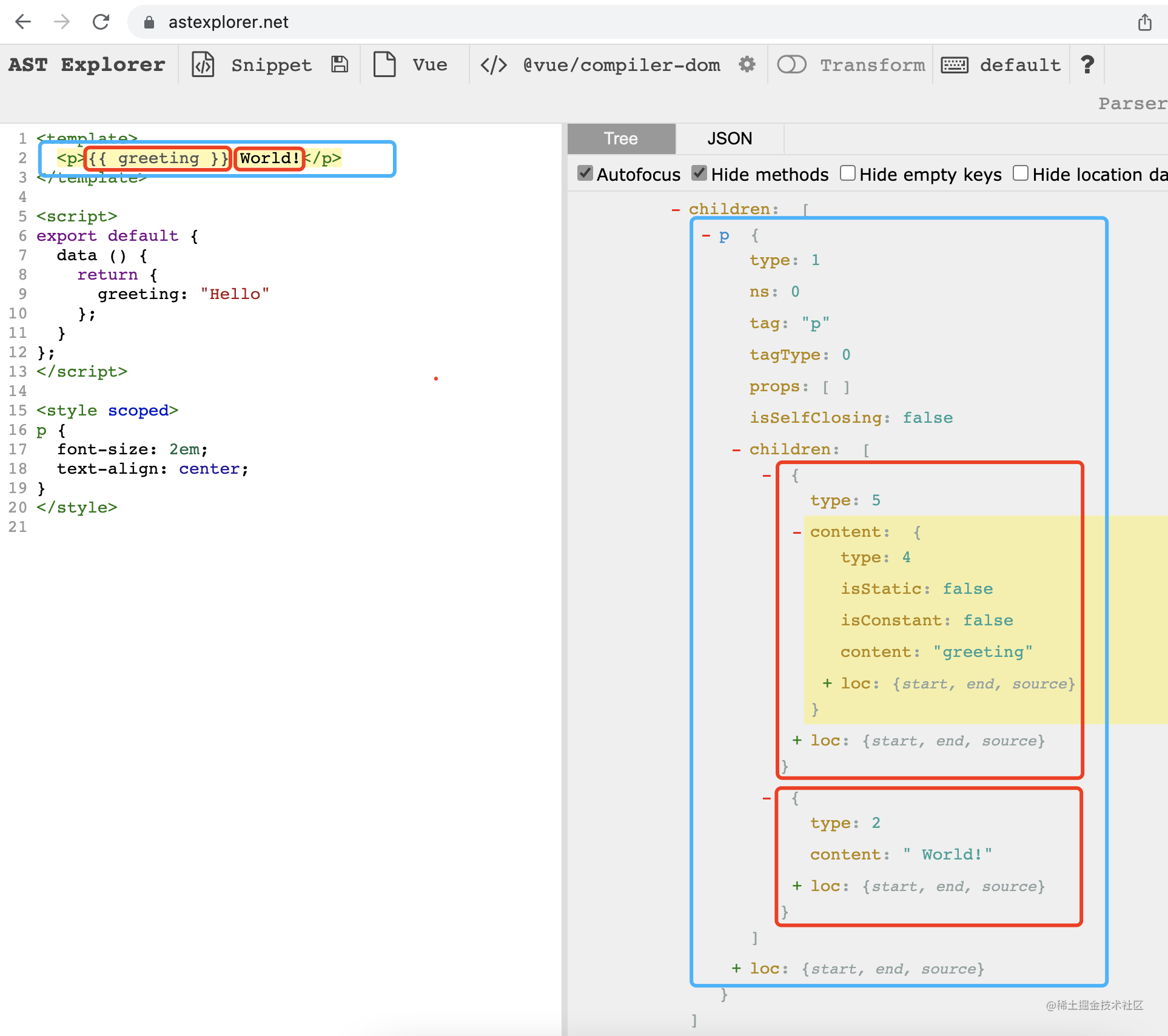This screenshot has height=1036, width=1168.
Task: Click the save floppy disk icon
Action: [340, 64]
